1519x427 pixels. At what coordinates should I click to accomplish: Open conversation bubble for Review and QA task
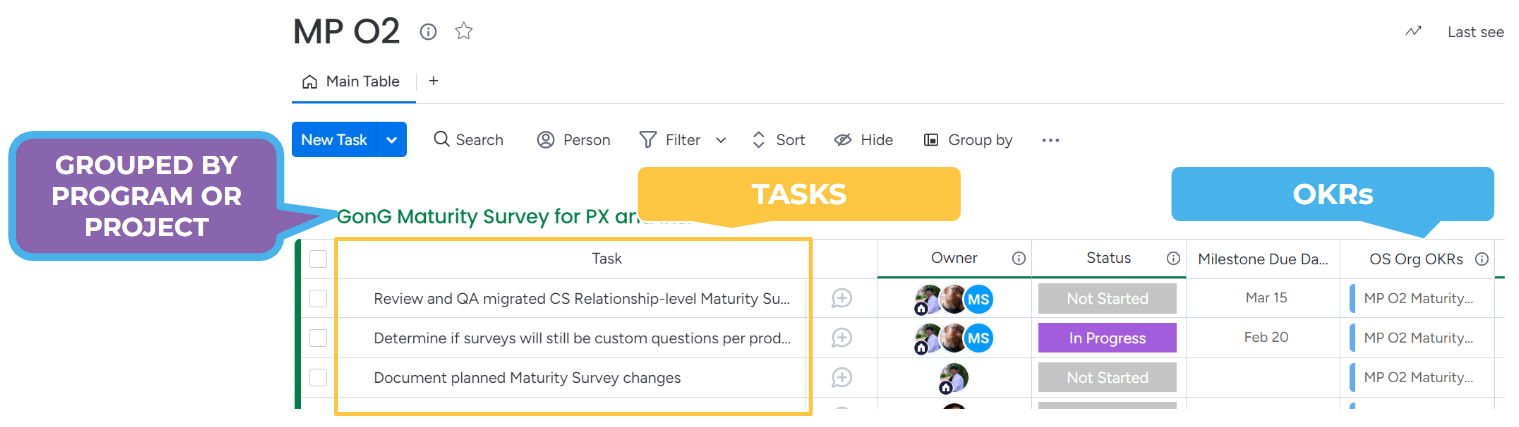pyautogui.click(x=842, y=298)
